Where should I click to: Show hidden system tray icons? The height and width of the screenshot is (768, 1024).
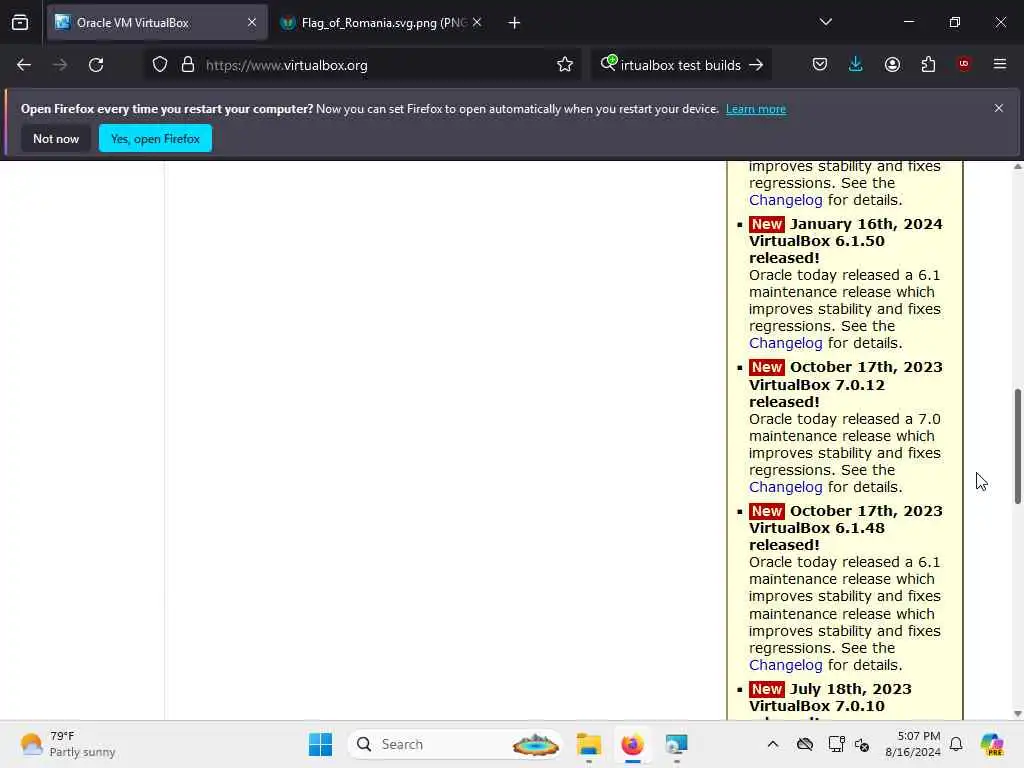pyautogui.click(x=773, y=744)
